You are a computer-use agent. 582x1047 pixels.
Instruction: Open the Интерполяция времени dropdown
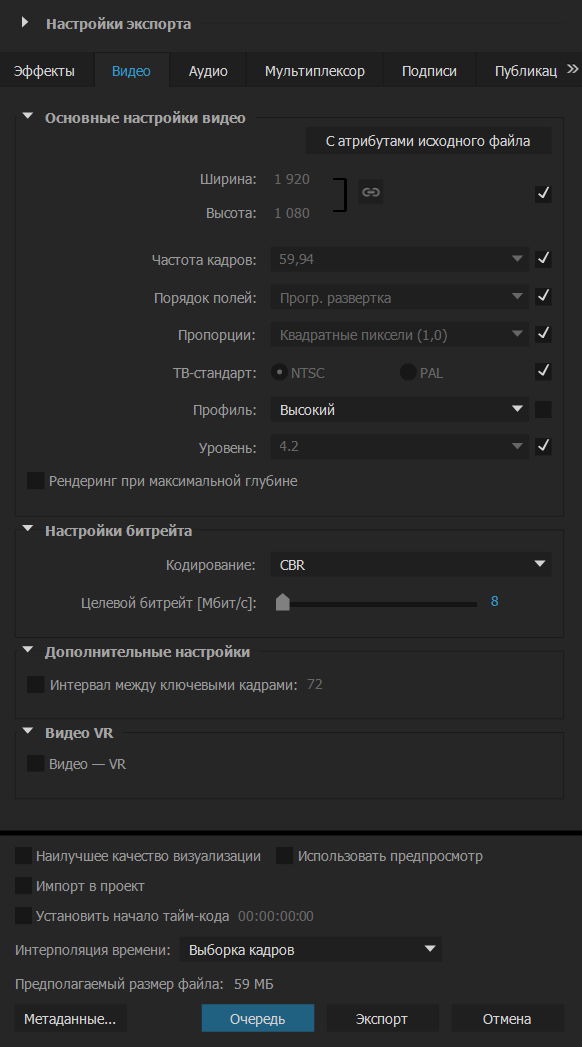tap(310, 950)
